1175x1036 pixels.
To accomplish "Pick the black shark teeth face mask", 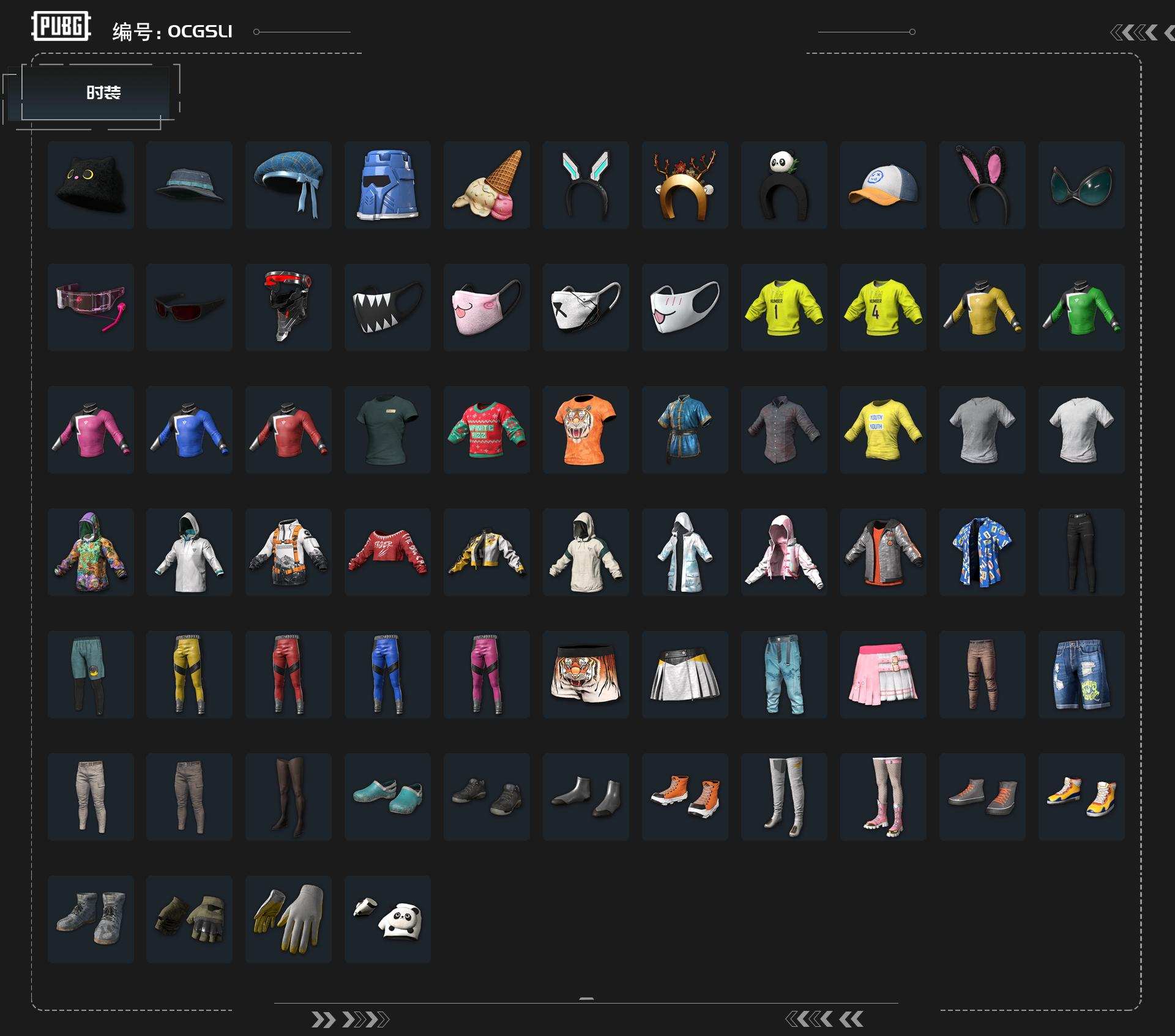I will 387,307.
